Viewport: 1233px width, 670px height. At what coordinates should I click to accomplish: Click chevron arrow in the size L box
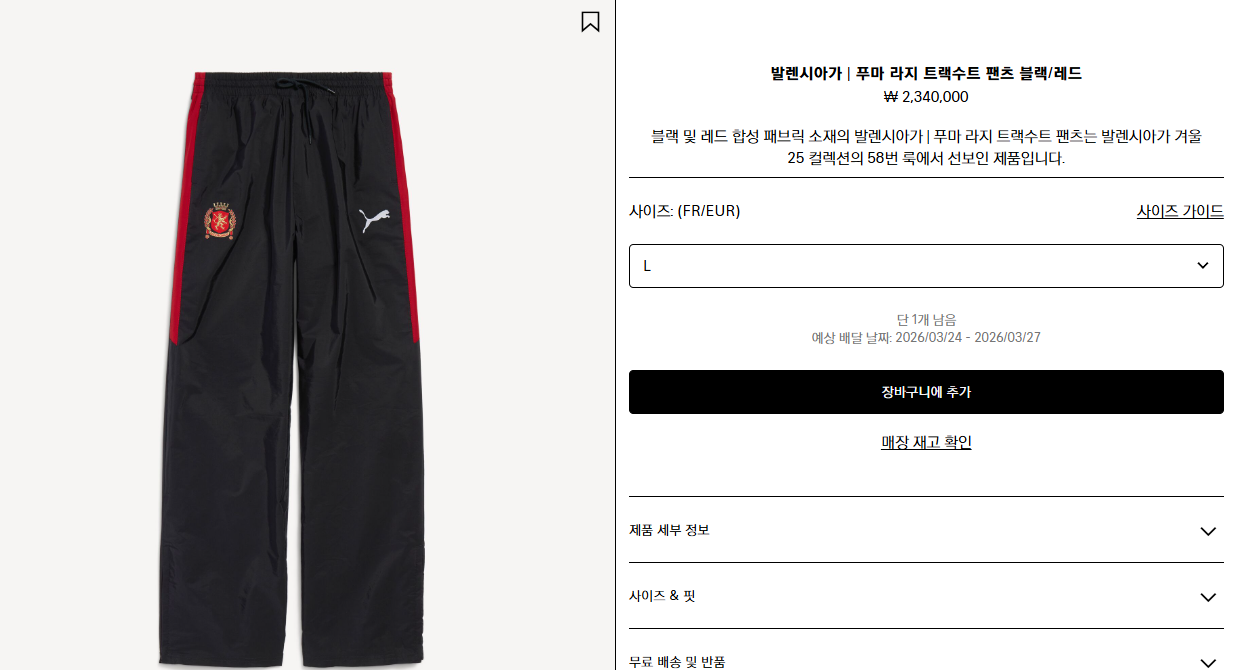[1202, 266]
